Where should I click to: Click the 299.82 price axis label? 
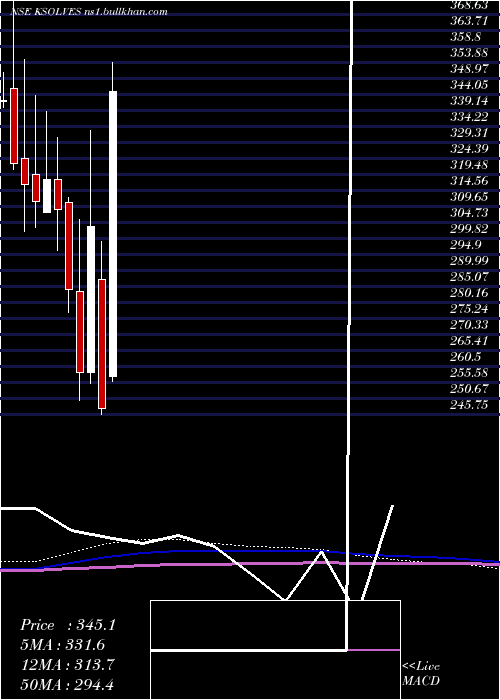pyautogui.click(x=469, y=229)
